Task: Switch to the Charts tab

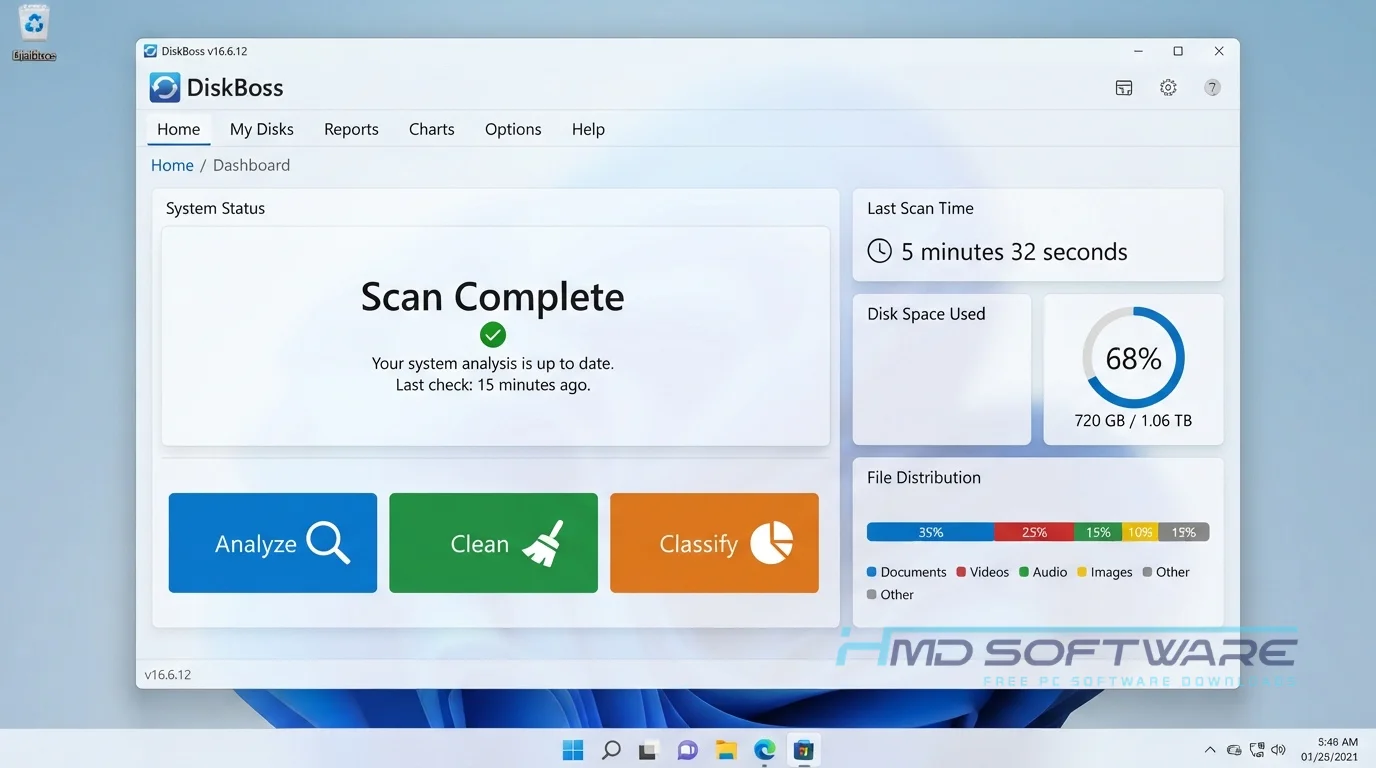Action: [x=432, y=129]
